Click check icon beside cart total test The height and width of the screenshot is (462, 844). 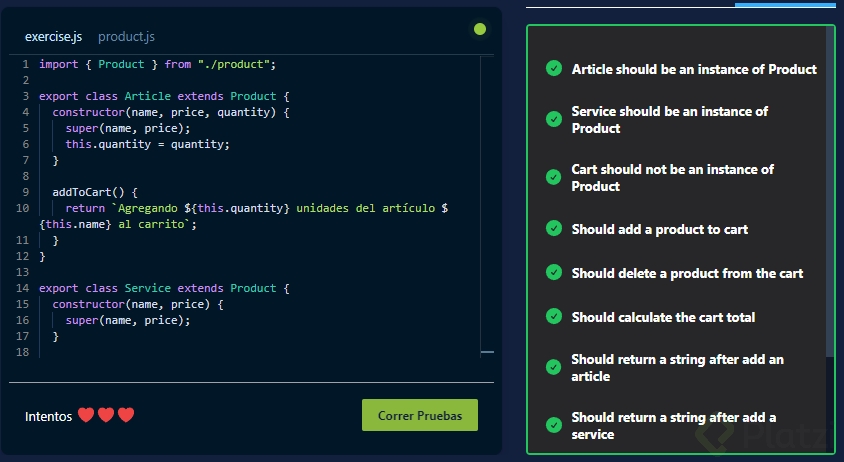554,317
